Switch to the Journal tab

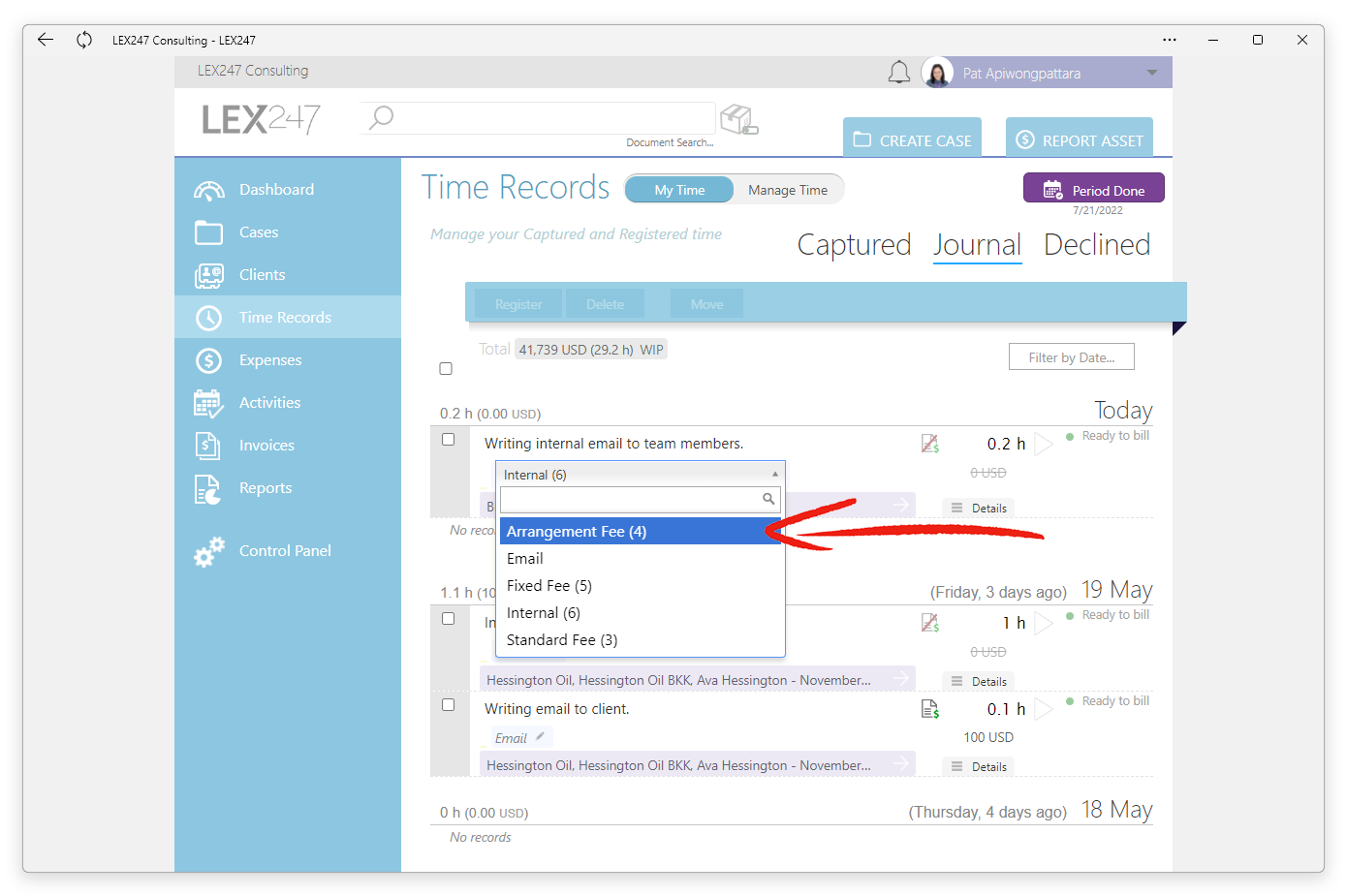pyautogui.click(x=977, y=245)
